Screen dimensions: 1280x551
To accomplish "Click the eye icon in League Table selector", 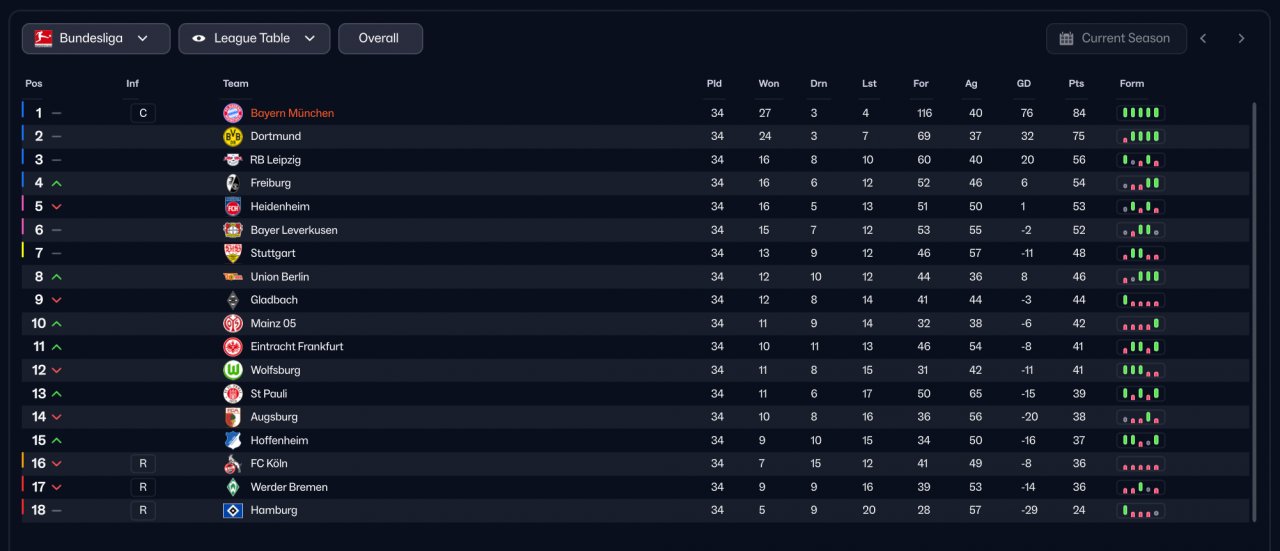I will click(x=198, y=38).
